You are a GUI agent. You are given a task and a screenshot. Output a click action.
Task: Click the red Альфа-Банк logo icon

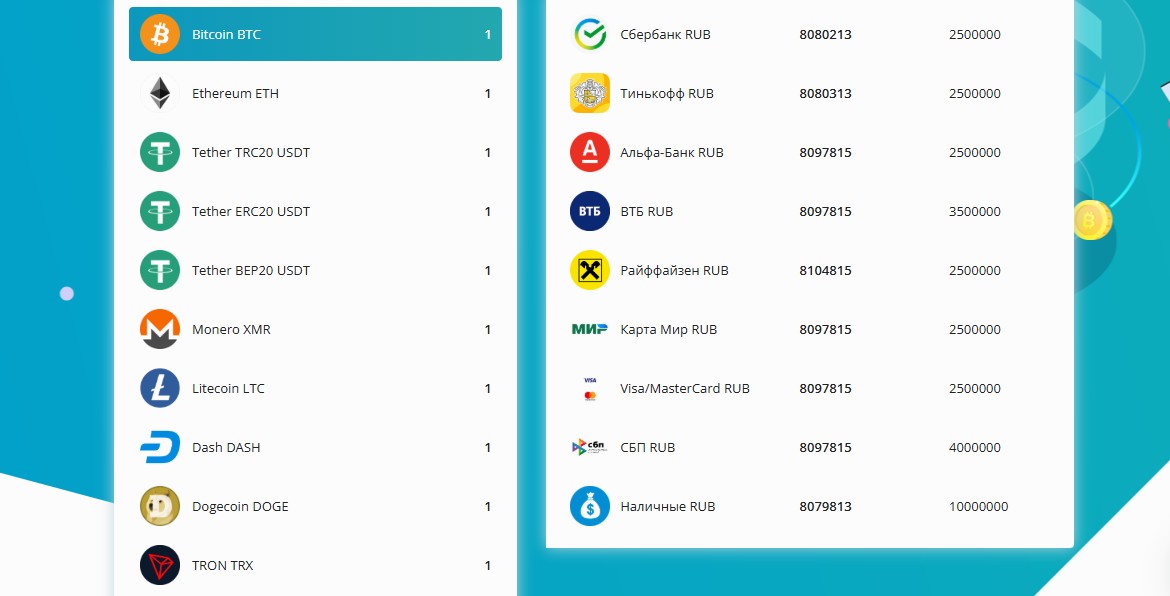pyautogui.click(x=589, y=152)
